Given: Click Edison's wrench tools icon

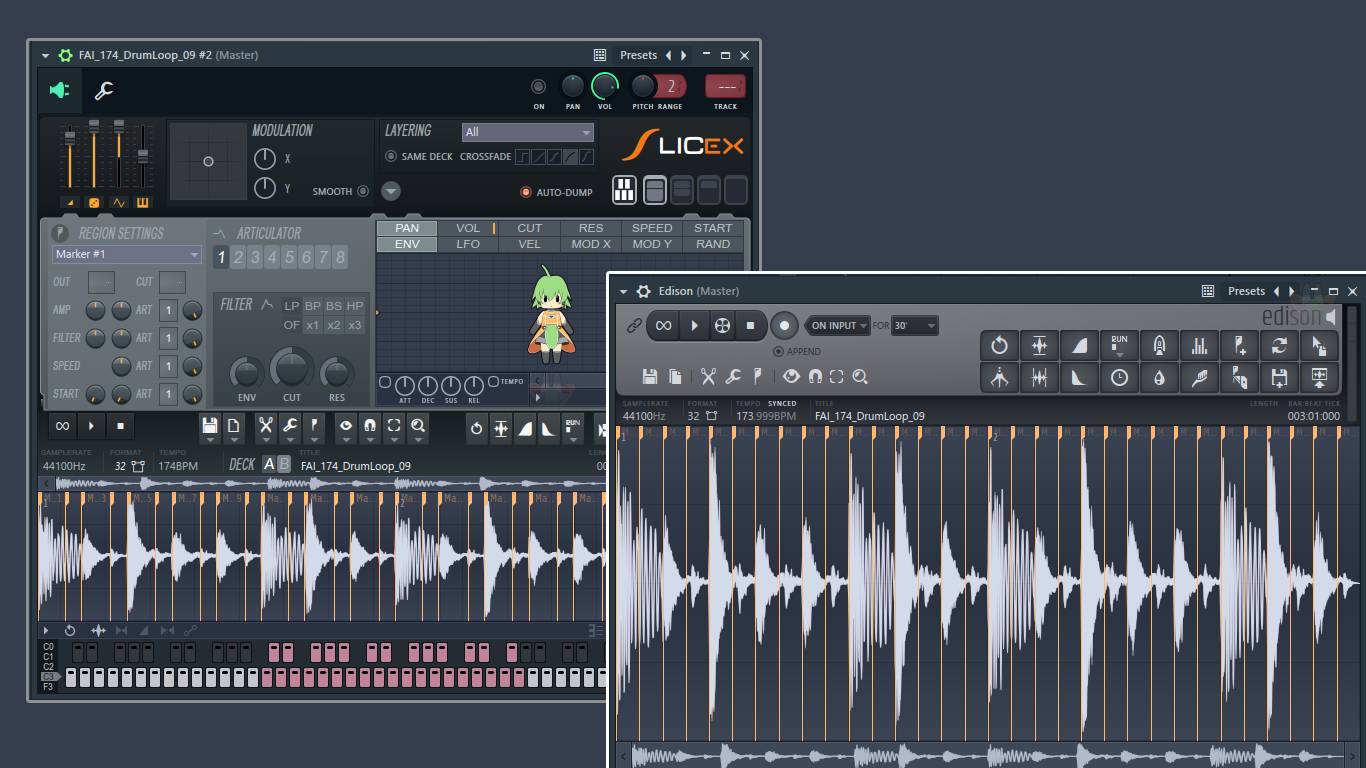Looking at the screenshot, I should [x=733, y=376].
